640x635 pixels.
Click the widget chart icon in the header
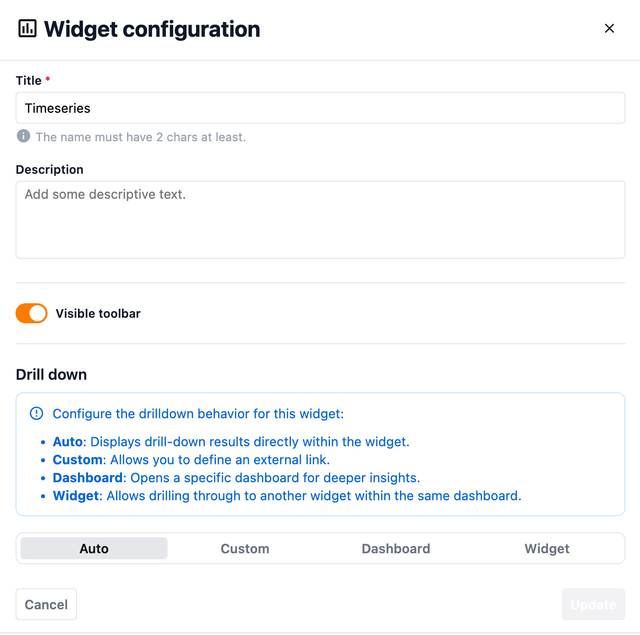coord(27,29)
